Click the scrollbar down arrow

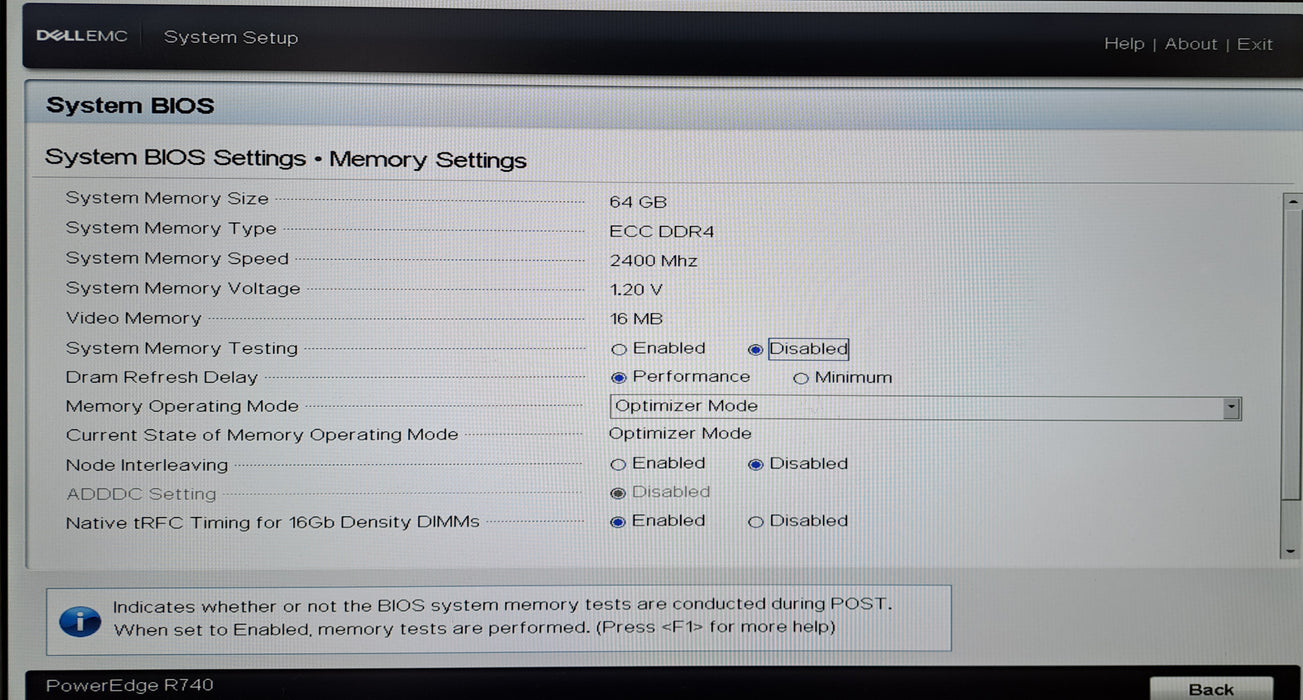(1290, 550)
